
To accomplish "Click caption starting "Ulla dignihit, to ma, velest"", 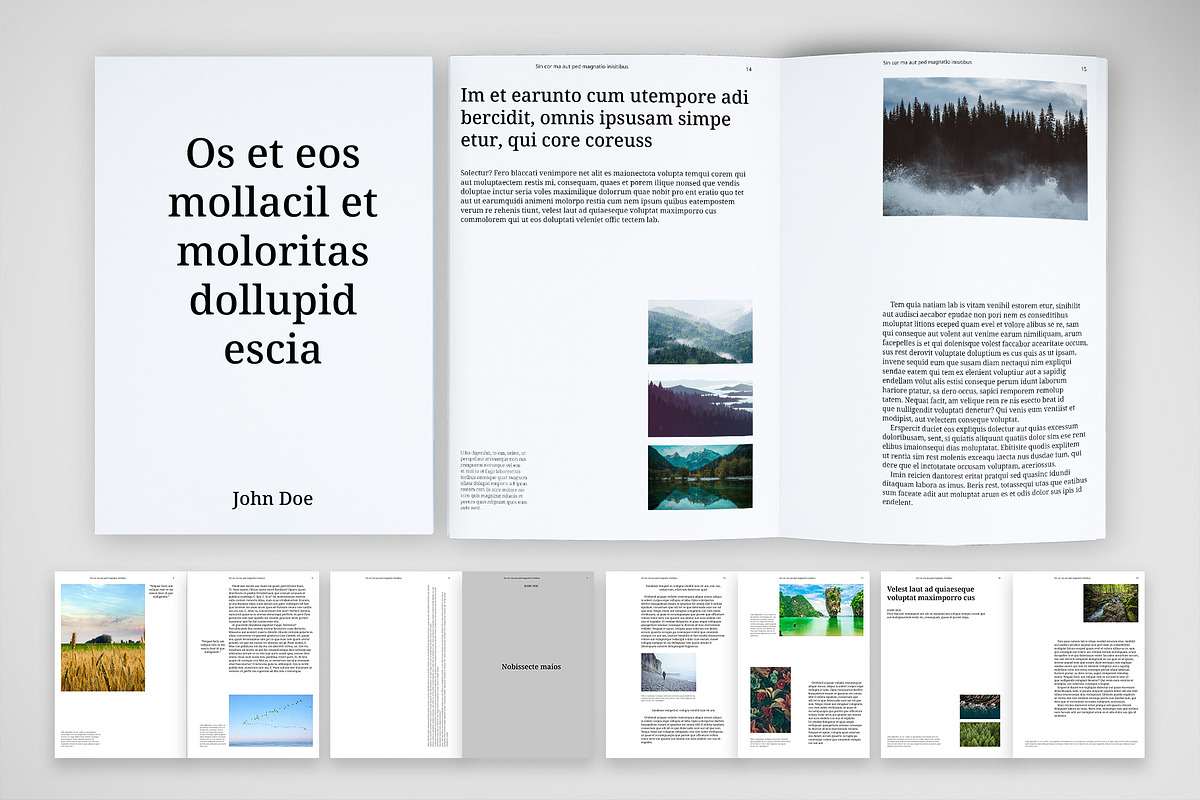I will (493, 480).
